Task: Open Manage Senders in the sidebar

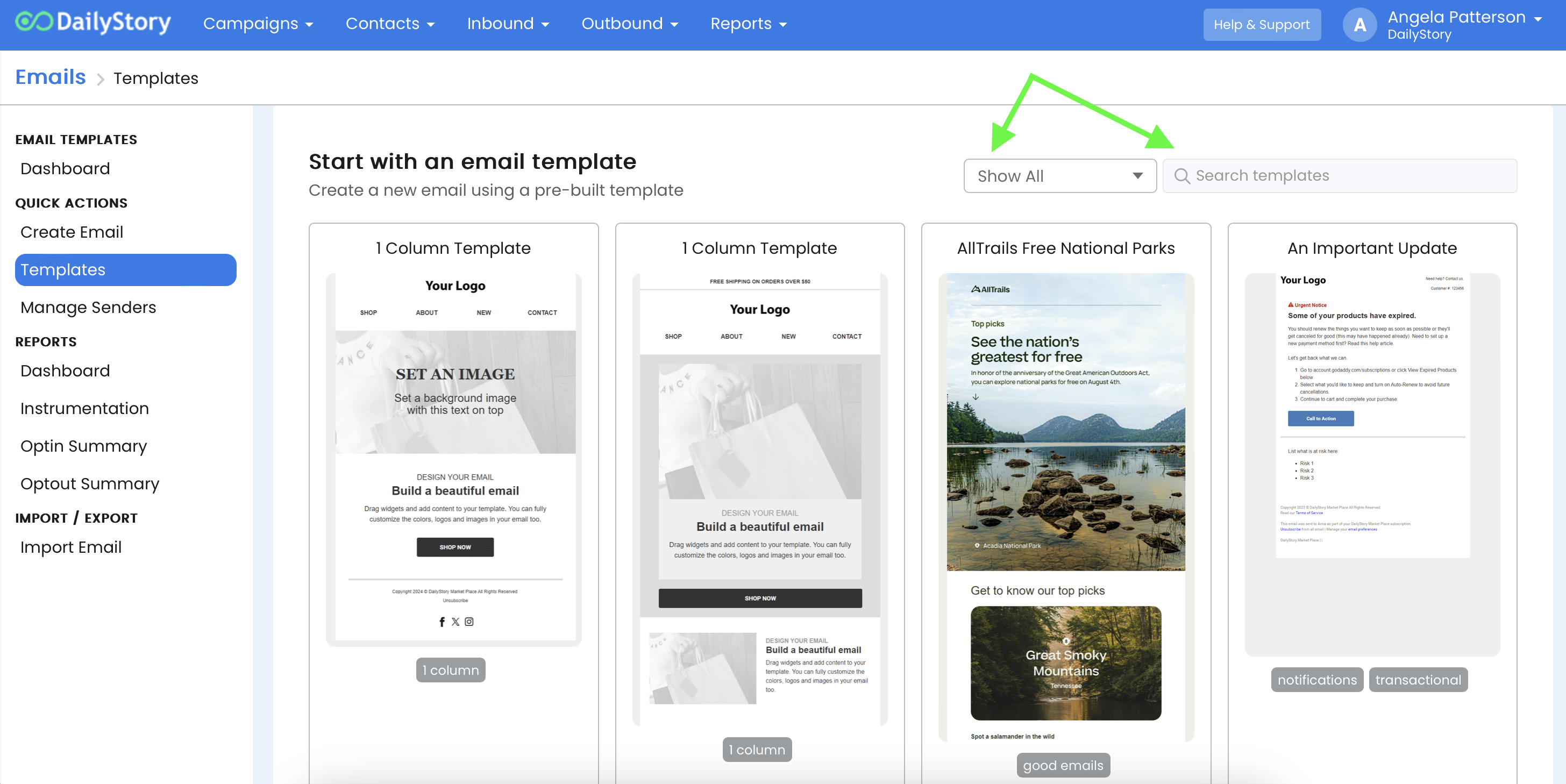Action: click(88, 308)
